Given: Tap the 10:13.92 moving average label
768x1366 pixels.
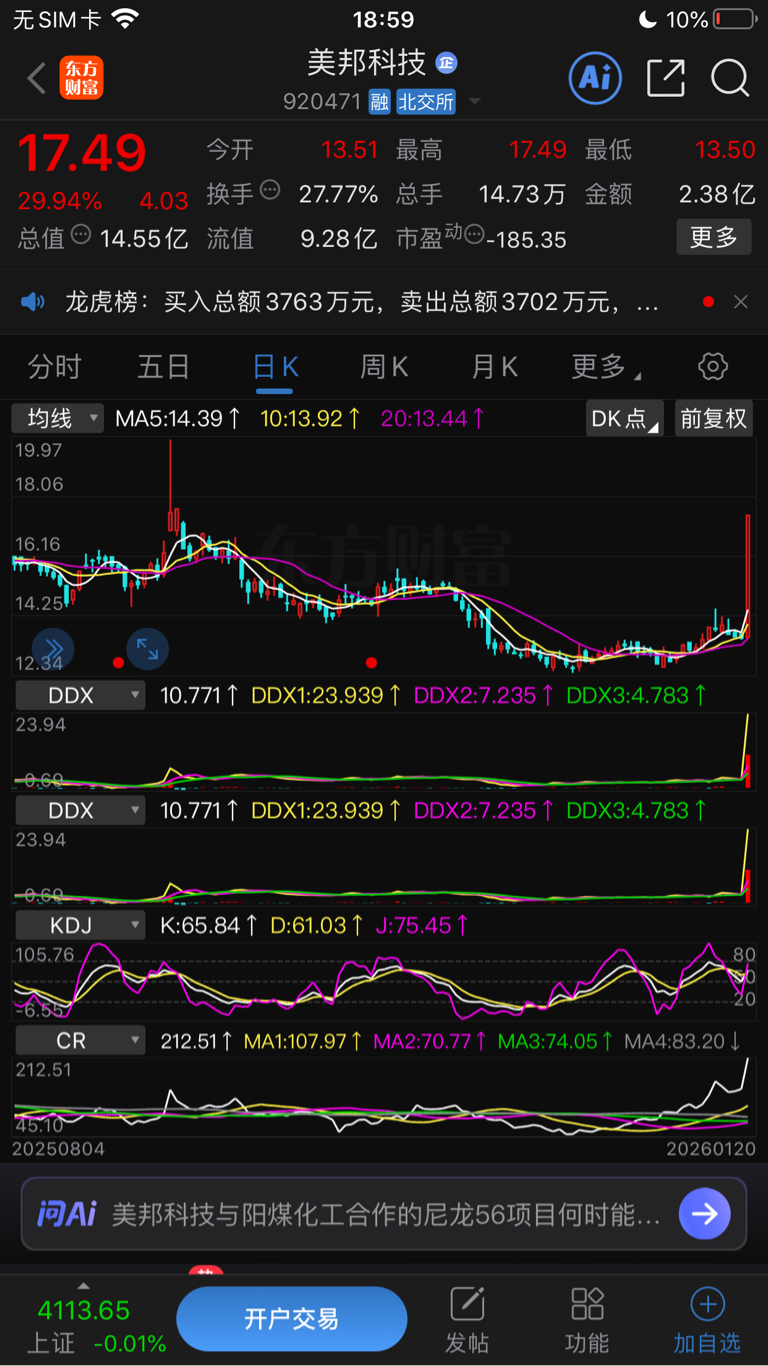Looking at the screenshot, I should tap(310, 418).
